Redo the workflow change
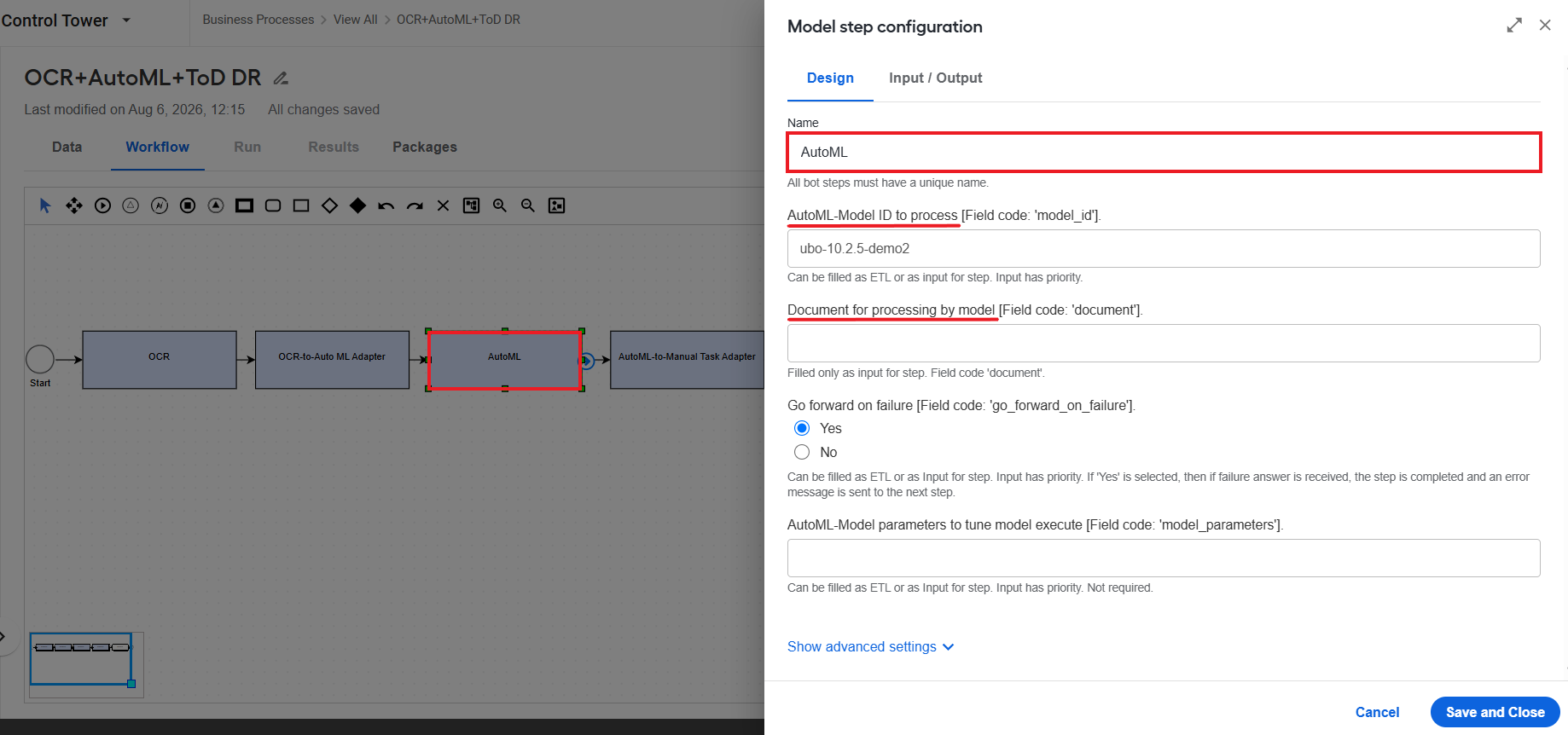The image size is (1568, 735). (x=415, y=205)
